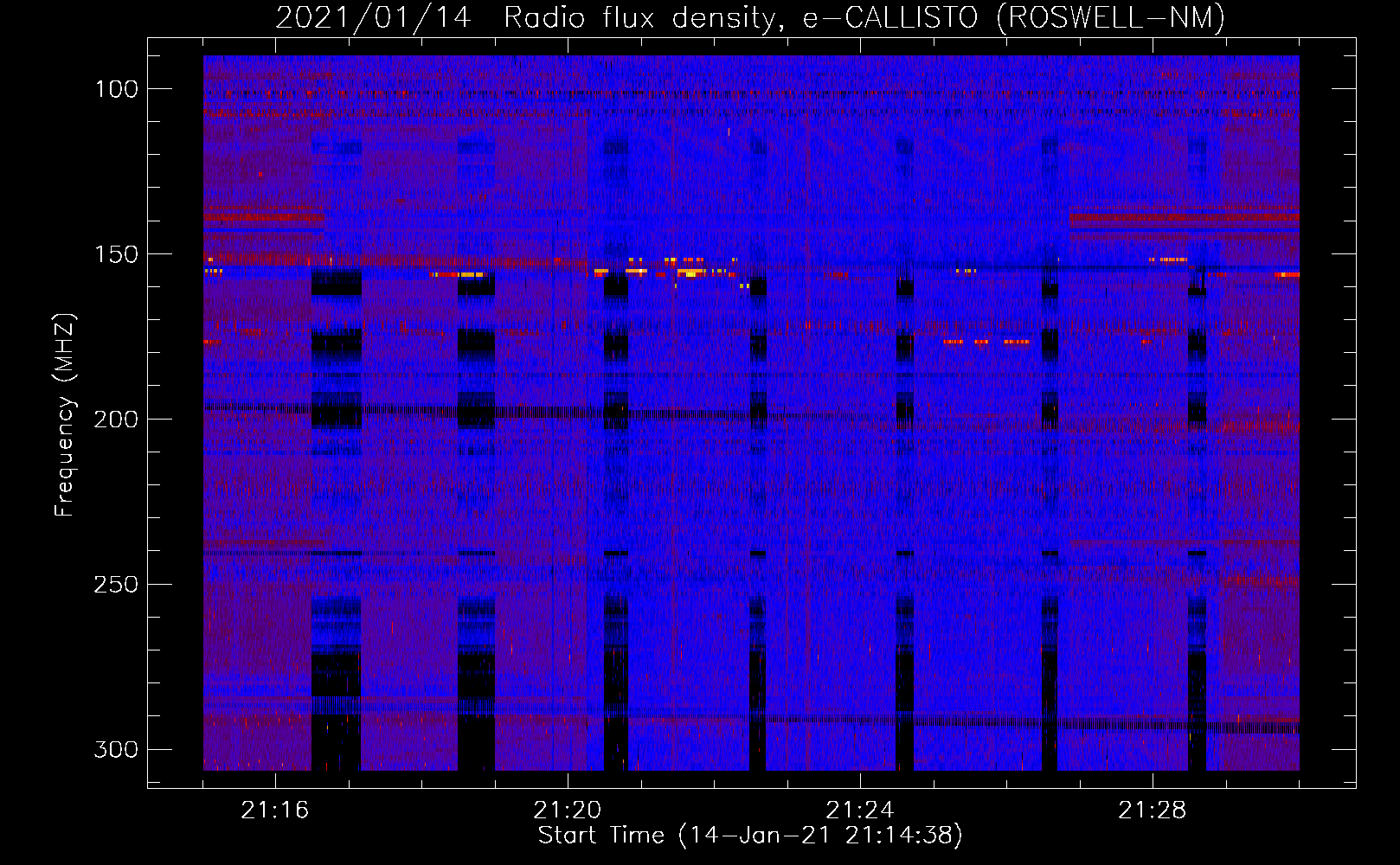Click the 100 frequency tick label
This screenshot has height=865, width=1400.
point(116,89)
